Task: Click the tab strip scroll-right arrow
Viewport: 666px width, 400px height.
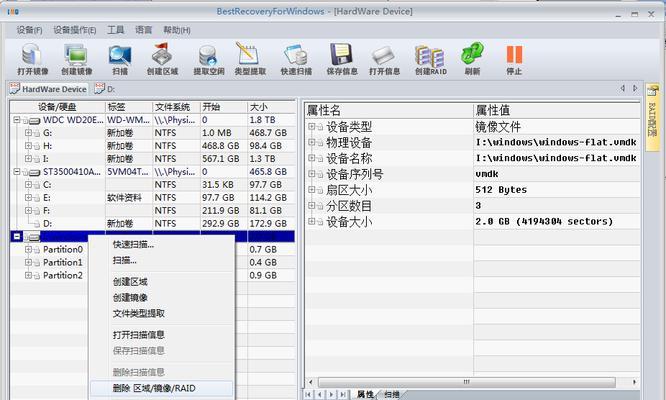Action: [635, 88]
